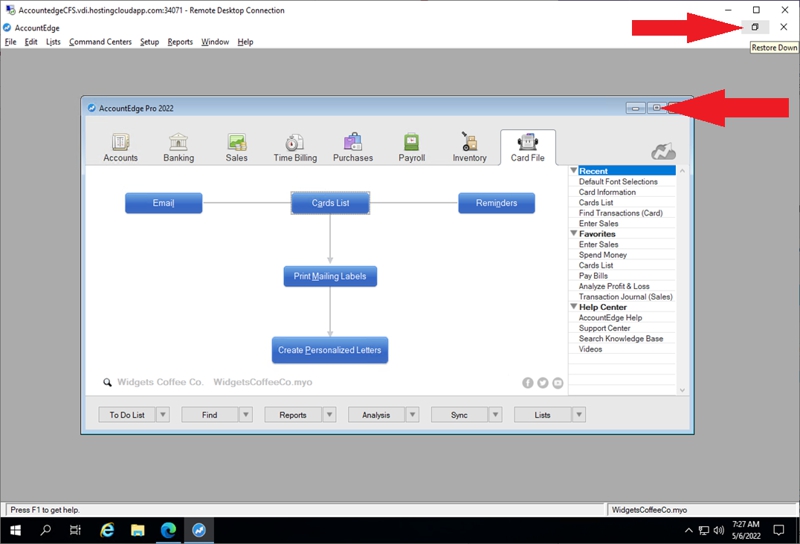The height and width of the screenshot is (544, 800).
Task: Click Create Personalized Letters button
Action: pyautogui.click(x=330, y=350)
